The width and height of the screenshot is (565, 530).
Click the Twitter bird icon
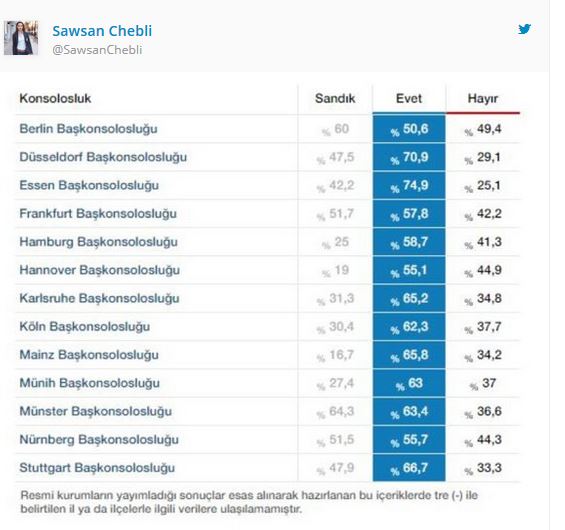pyautogui.click(x=524, y=29)
